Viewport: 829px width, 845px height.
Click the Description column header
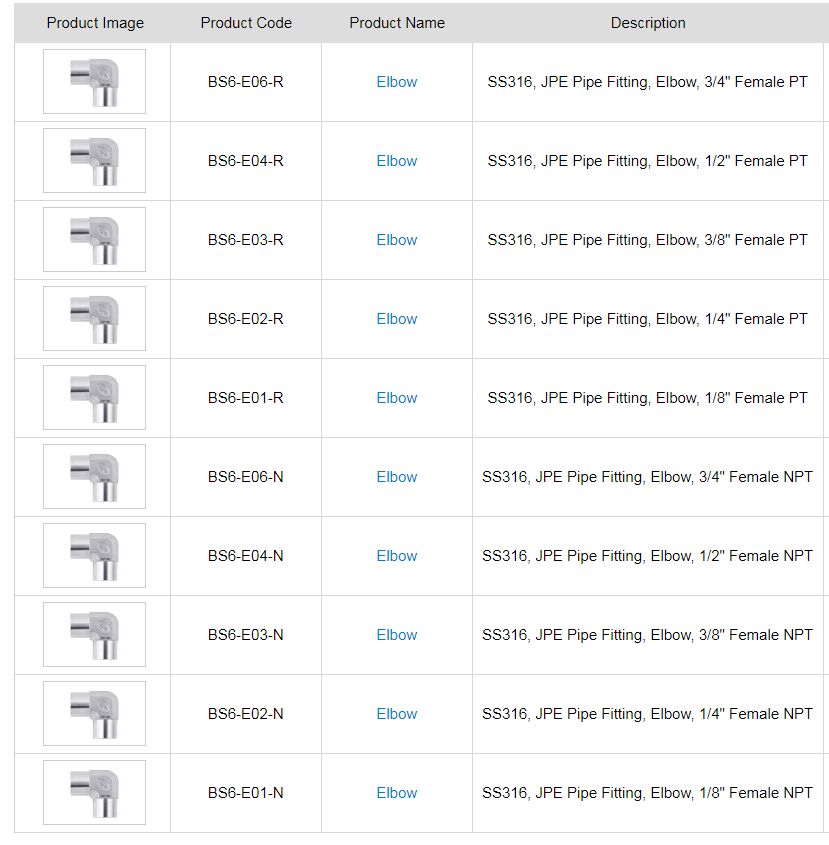[x=648, y=23]
